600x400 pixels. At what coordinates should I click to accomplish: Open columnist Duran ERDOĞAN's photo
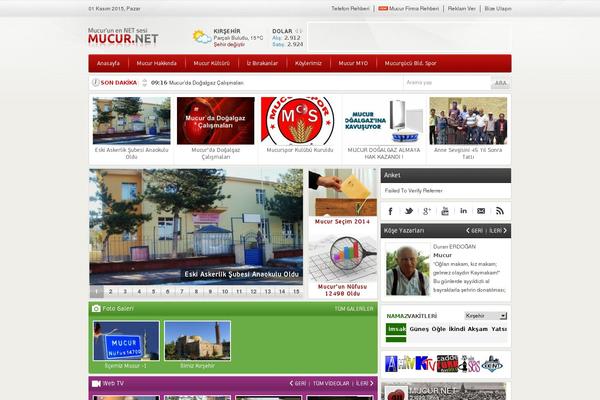(408, 271)
